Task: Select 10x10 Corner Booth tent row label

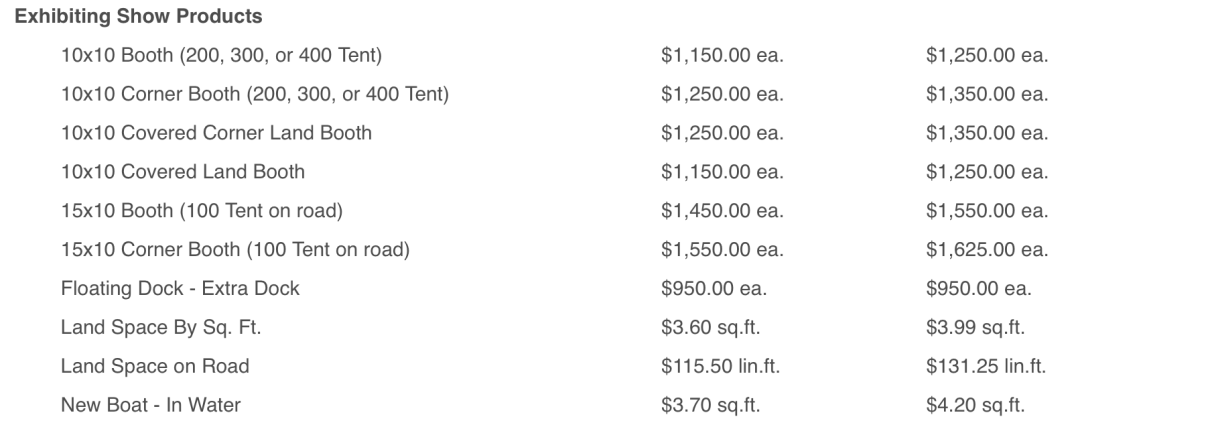Action: [x=254, y=94]
